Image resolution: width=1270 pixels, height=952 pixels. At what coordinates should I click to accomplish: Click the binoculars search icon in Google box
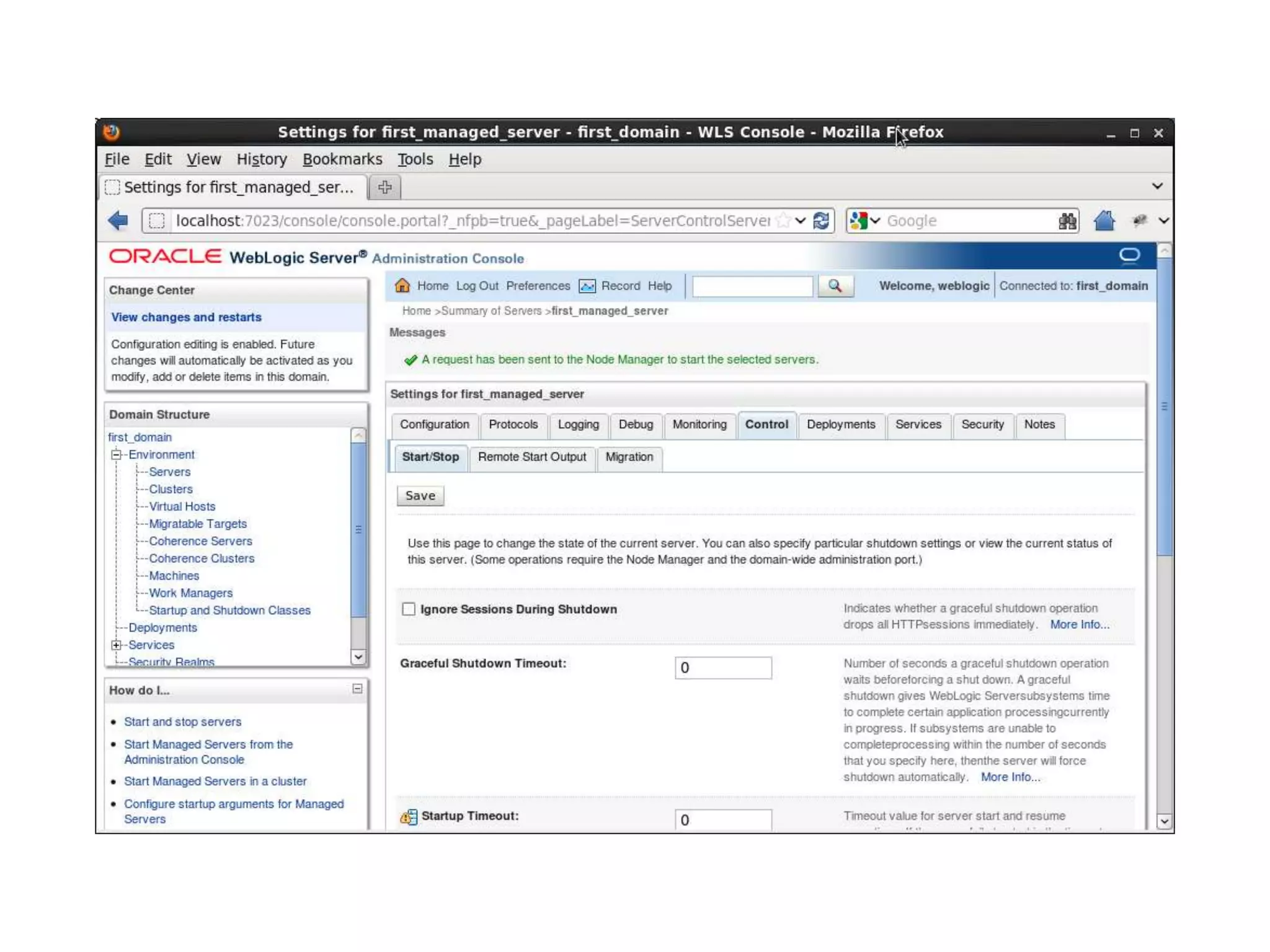[1067, 221]
